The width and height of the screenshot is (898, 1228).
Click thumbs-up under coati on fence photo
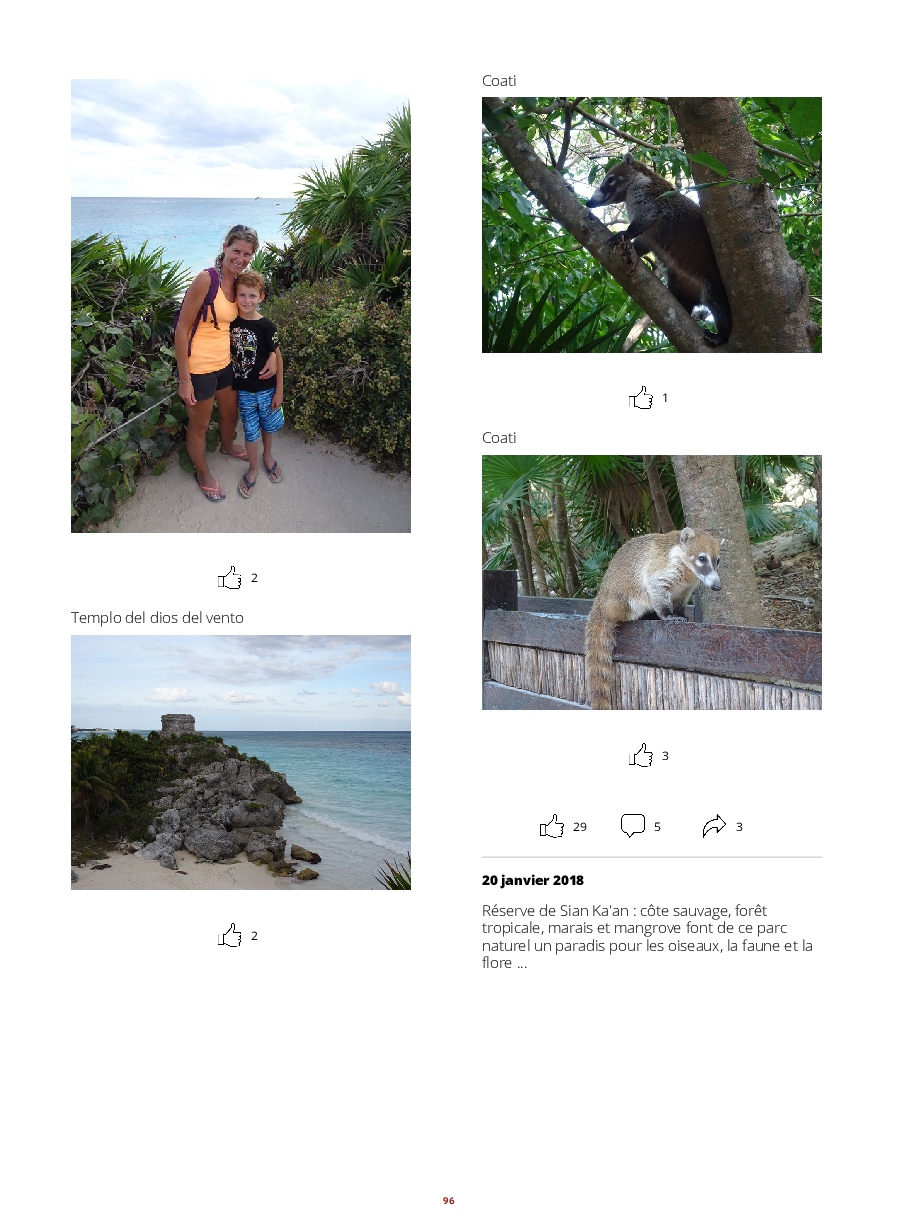click(641, 756)
